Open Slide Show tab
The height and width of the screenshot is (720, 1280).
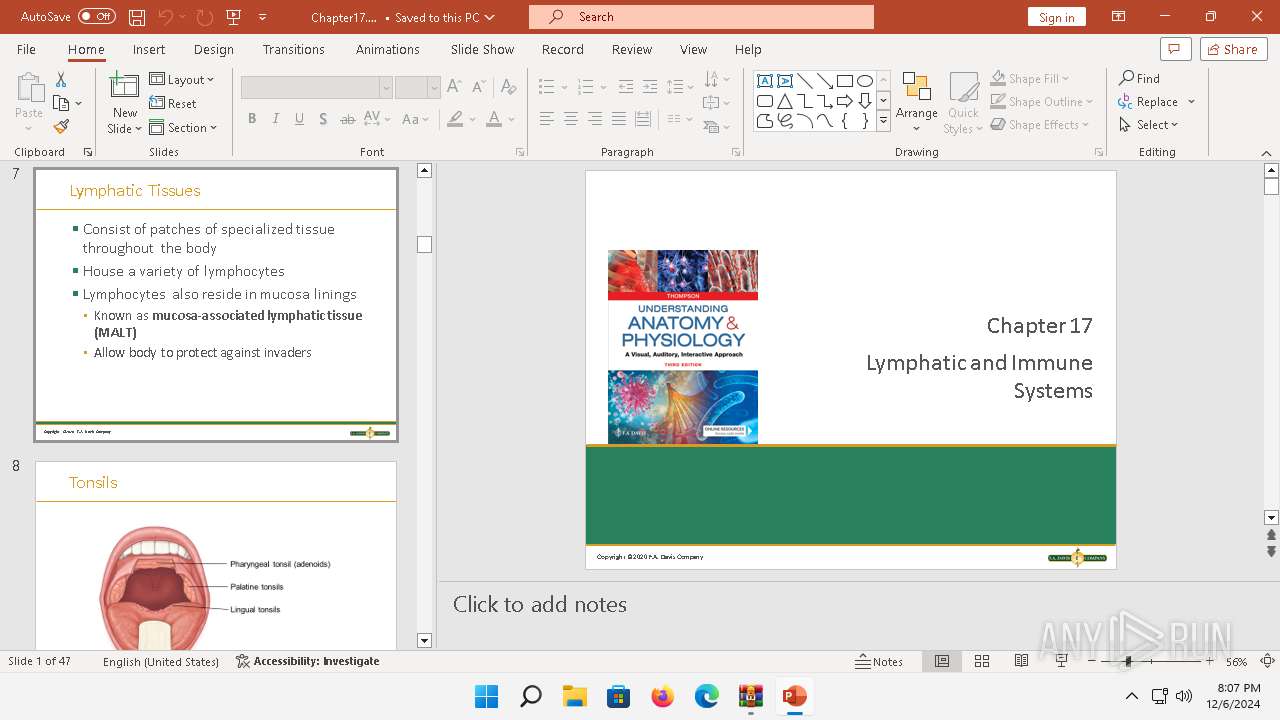pyautogui.click(x=482, y=49)
